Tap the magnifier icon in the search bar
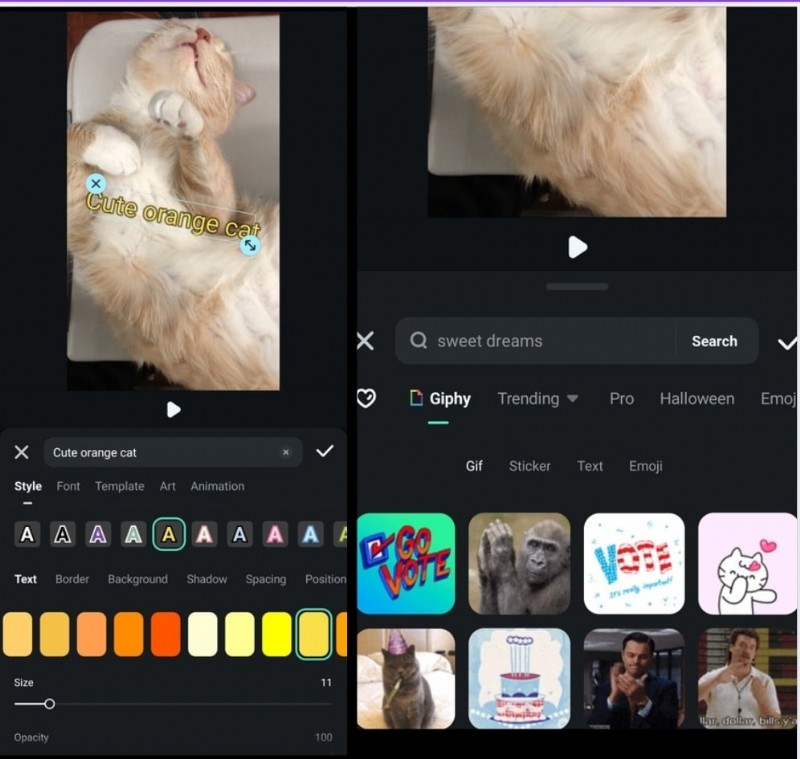800x759 pixels. [418, 341]
